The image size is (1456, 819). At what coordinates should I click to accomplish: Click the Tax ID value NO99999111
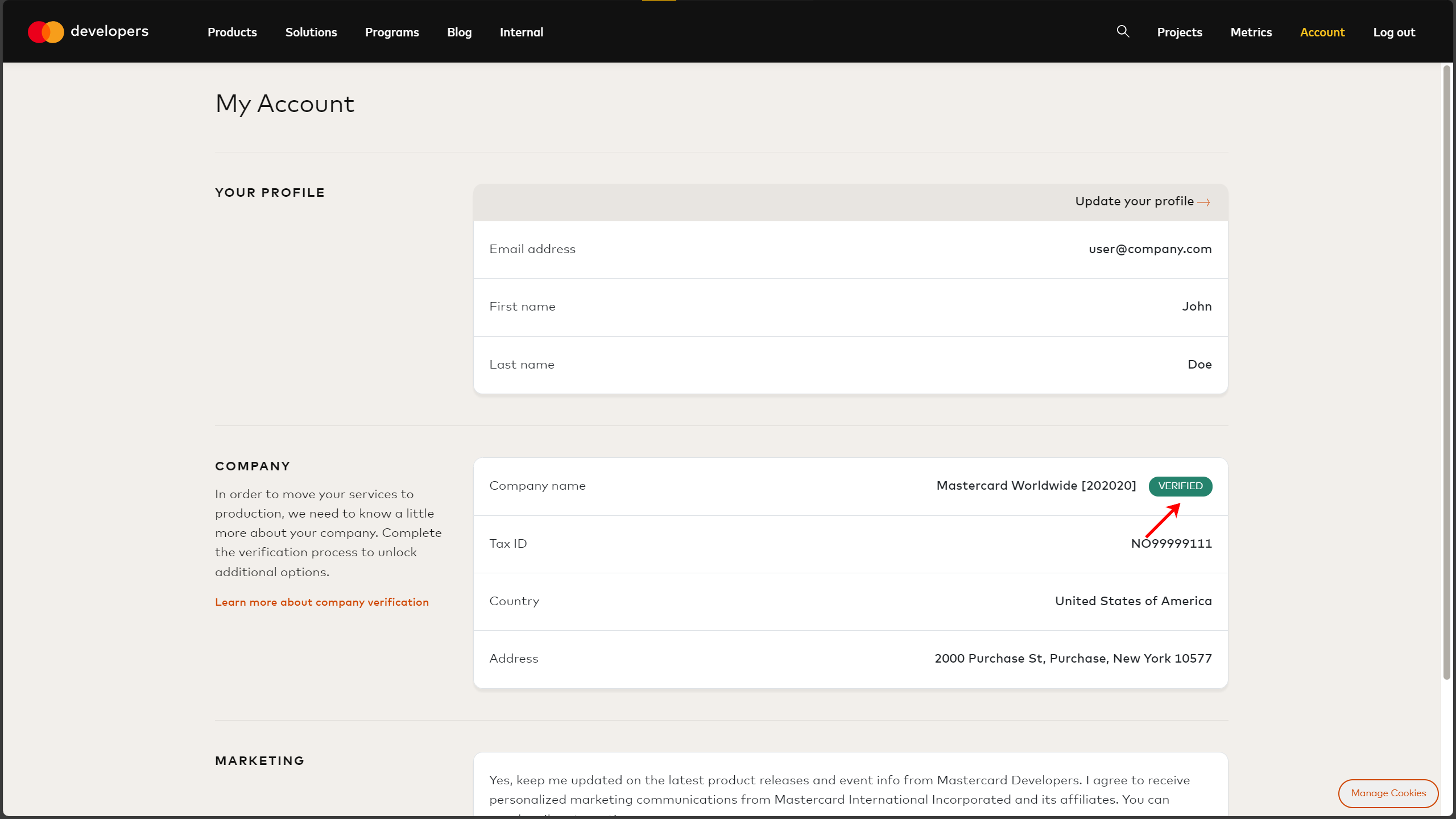point(1171,544)
